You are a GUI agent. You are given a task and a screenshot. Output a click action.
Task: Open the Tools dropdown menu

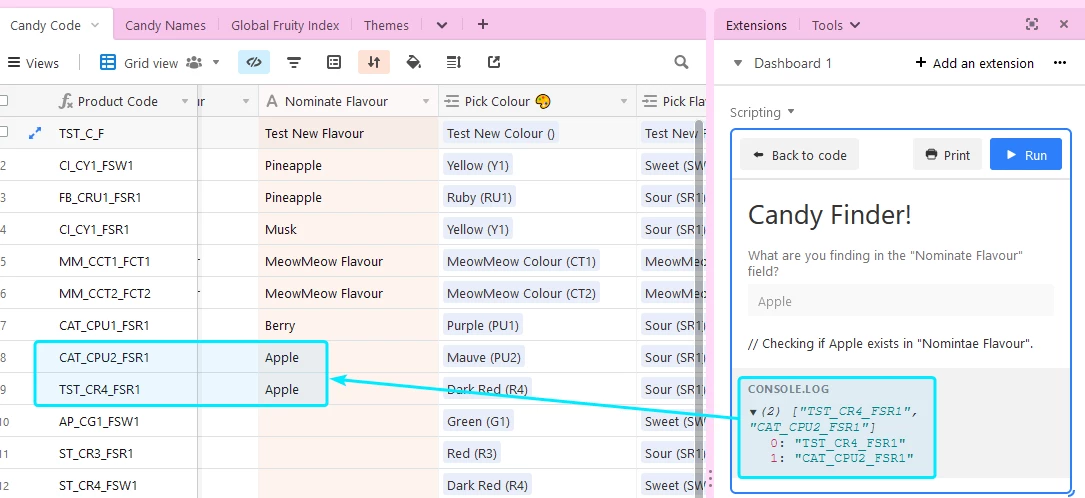(x=836, y=25)
